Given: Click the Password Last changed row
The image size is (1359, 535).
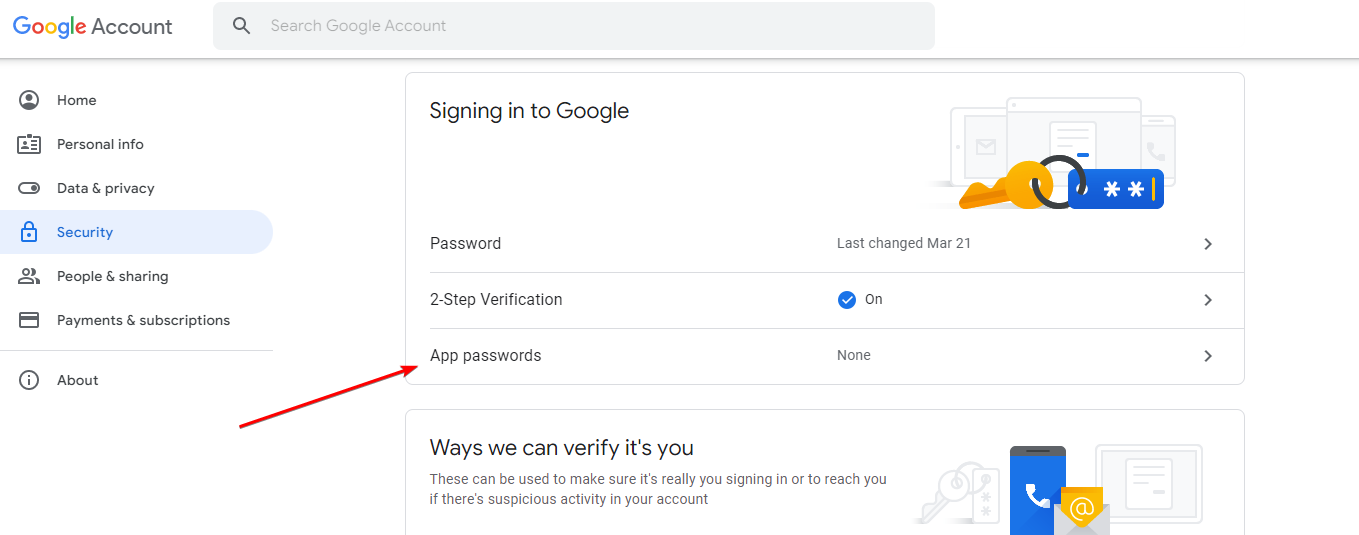Looking at the screenshot, I should point(903,243).
